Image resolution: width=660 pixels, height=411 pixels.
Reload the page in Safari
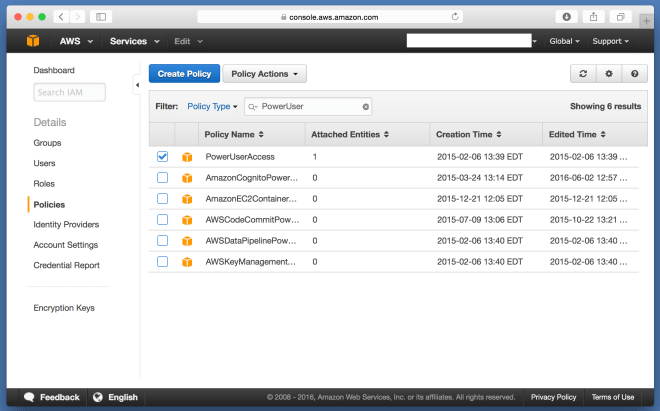[x=456, y=17]
